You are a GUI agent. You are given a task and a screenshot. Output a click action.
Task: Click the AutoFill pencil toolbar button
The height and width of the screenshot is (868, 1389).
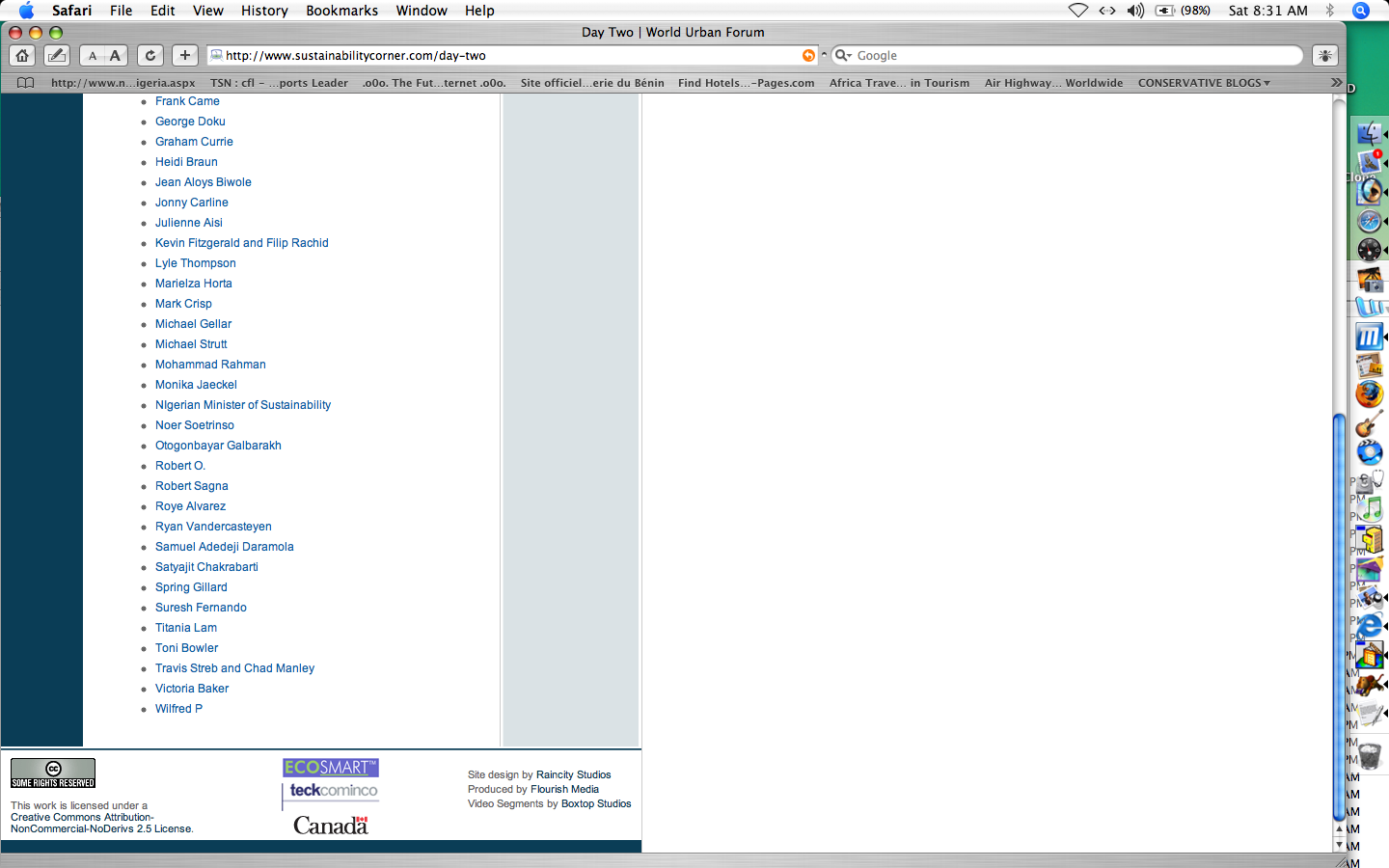click(x=57, y=55)
